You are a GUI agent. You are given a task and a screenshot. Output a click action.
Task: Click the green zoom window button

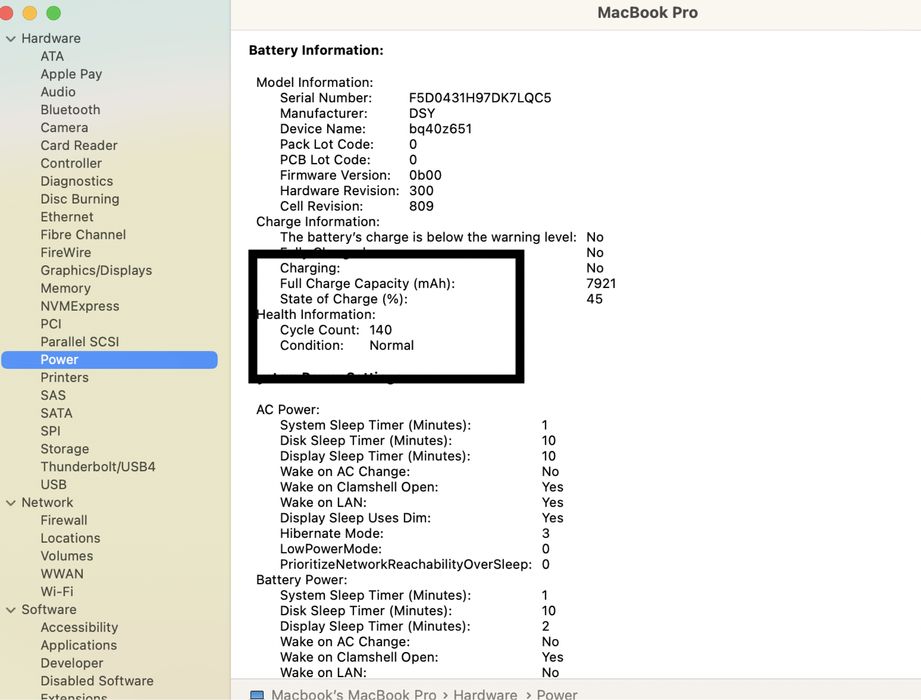click(53, 13)
